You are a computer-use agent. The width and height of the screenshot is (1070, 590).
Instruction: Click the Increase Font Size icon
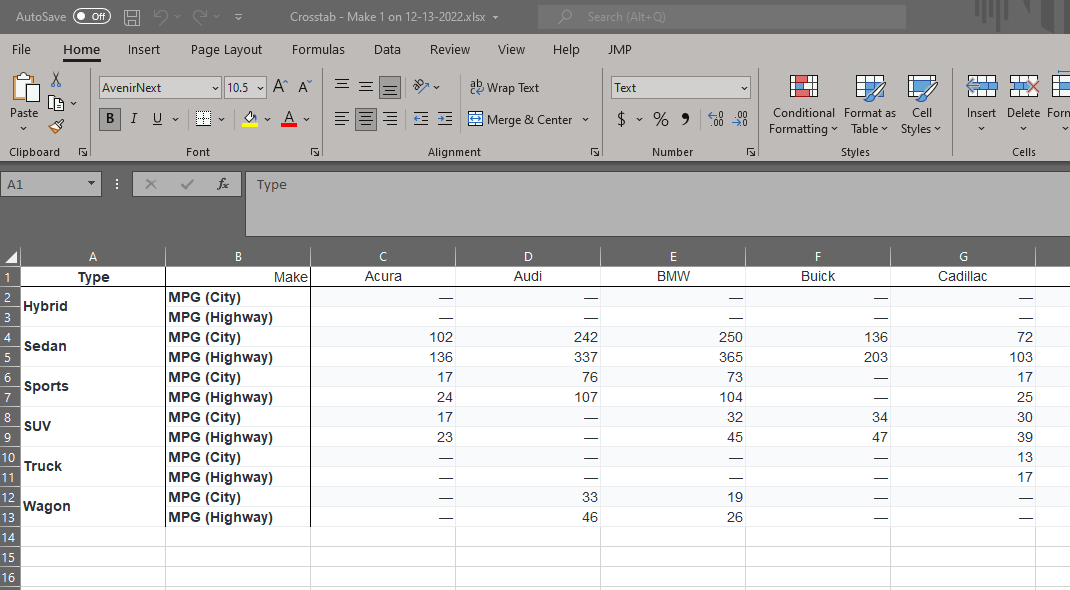(x=281, y=88)
